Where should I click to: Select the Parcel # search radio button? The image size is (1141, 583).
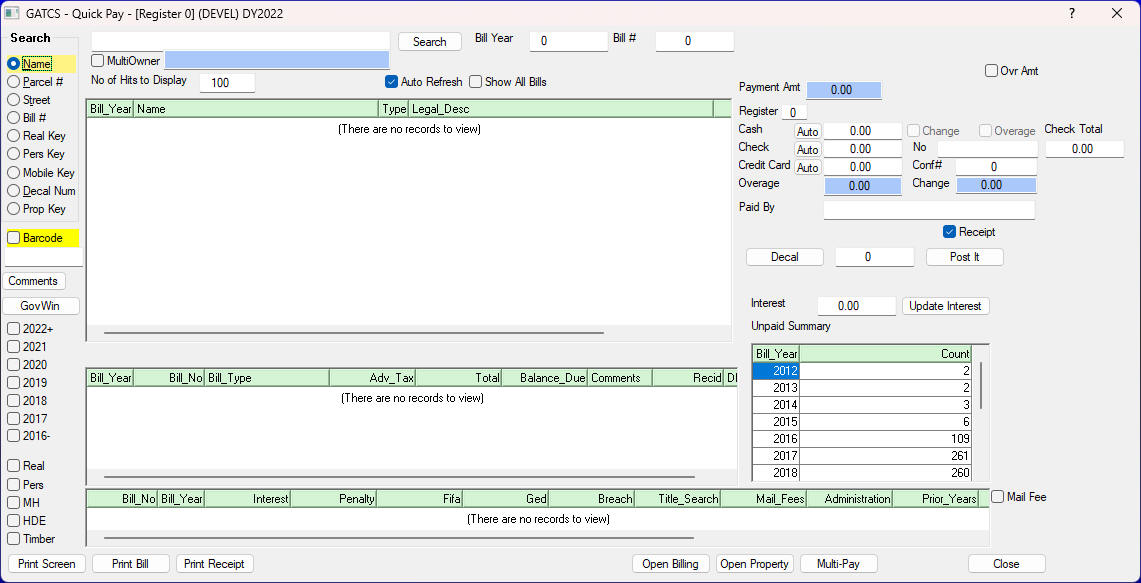pyautogui.click(x=14, y=82)
